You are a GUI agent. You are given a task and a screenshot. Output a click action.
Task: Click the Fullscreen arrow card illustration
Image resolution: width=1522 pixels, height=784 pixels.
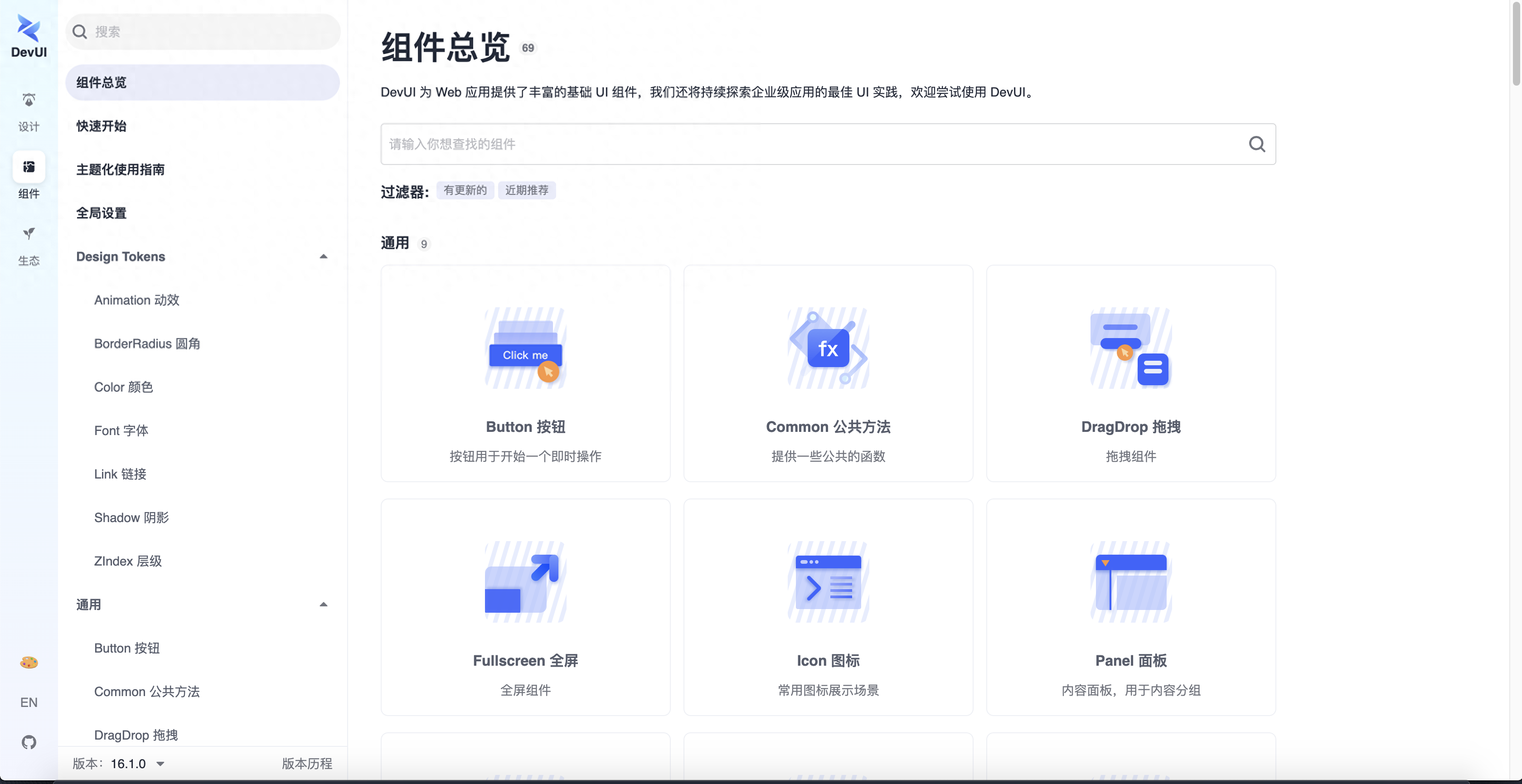pos(525,582)
